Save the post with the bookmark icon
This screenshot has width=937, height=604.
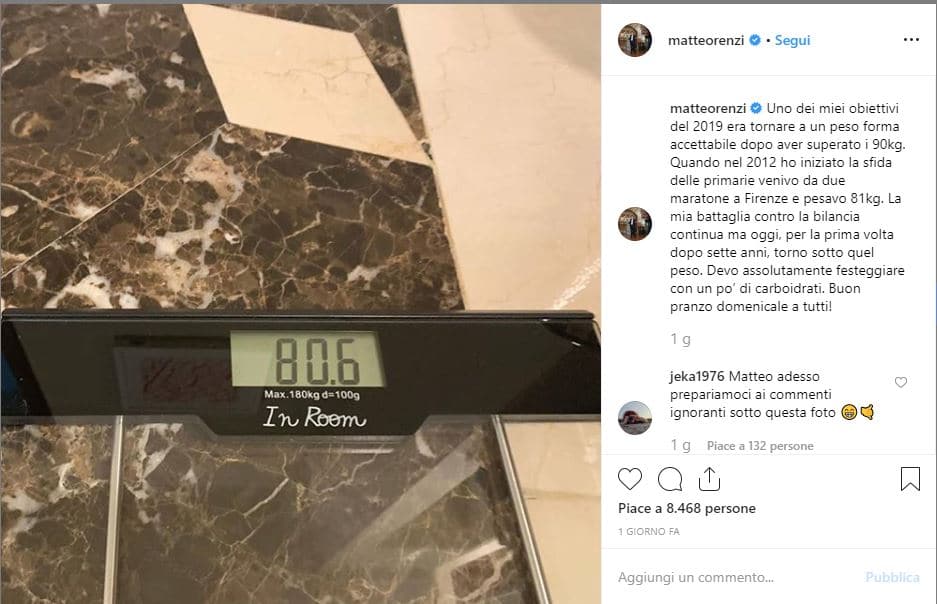(x=910, y=479)
